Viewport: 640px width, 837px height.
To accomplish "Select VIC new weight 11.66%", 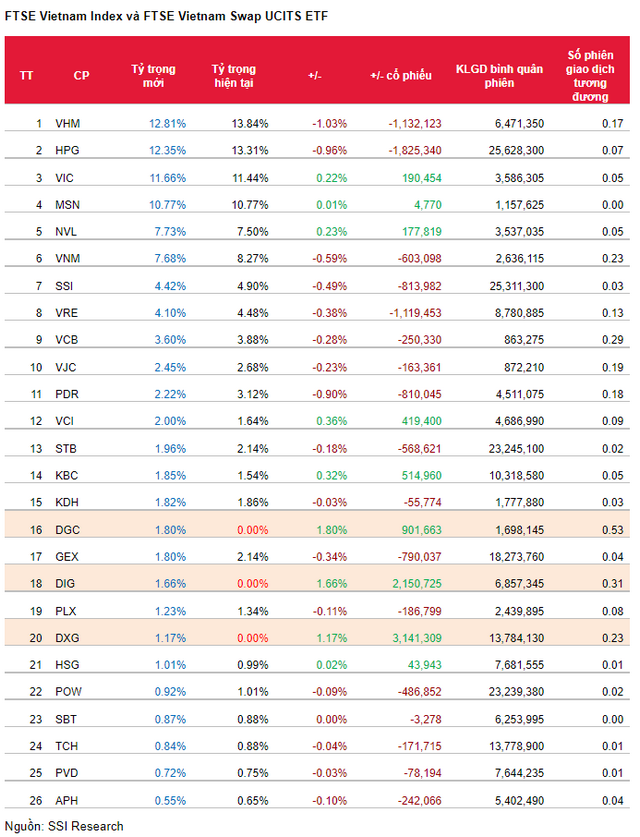I will click(x=168, y=178).
